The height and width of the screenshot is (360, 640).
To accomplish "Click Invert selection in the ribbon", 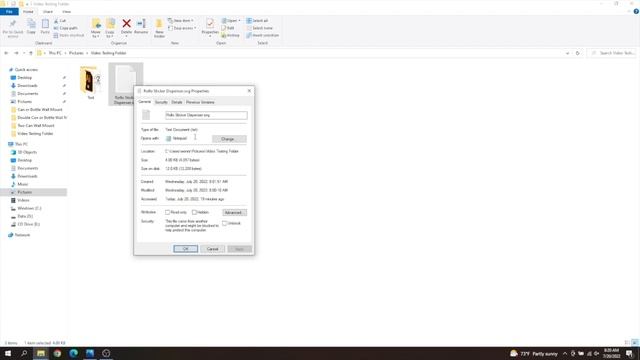I will (x=263, y=36).
